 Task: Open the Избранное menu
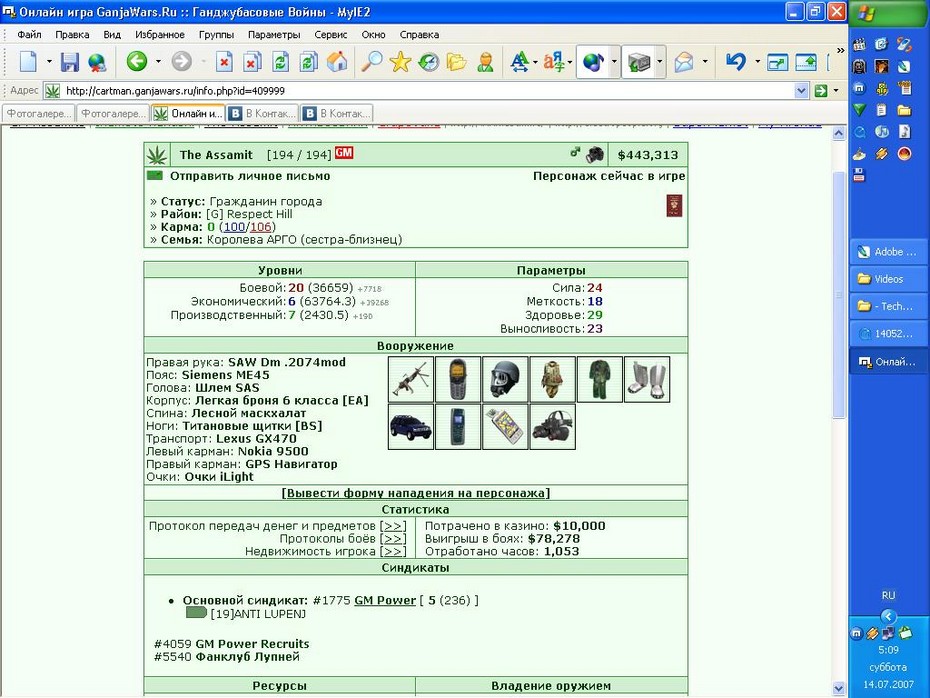[x=160, y=34]
